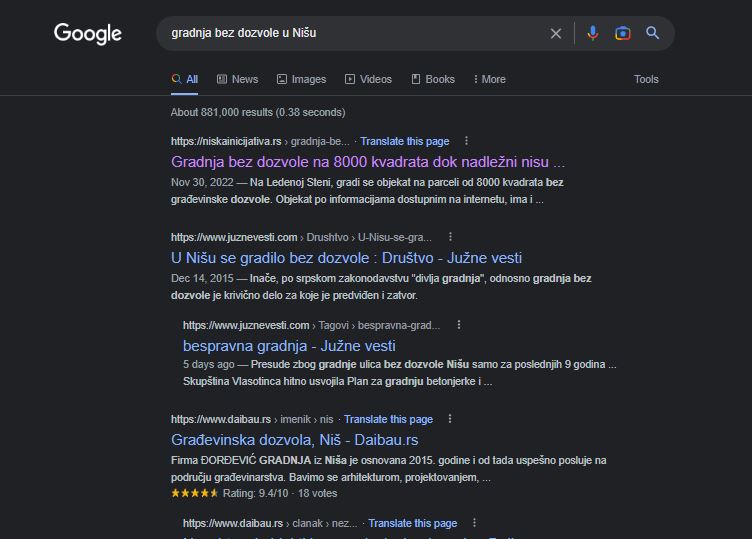Switch to the Books tab
This screenshot has height=539, width=752.
[x=433, y=79]
